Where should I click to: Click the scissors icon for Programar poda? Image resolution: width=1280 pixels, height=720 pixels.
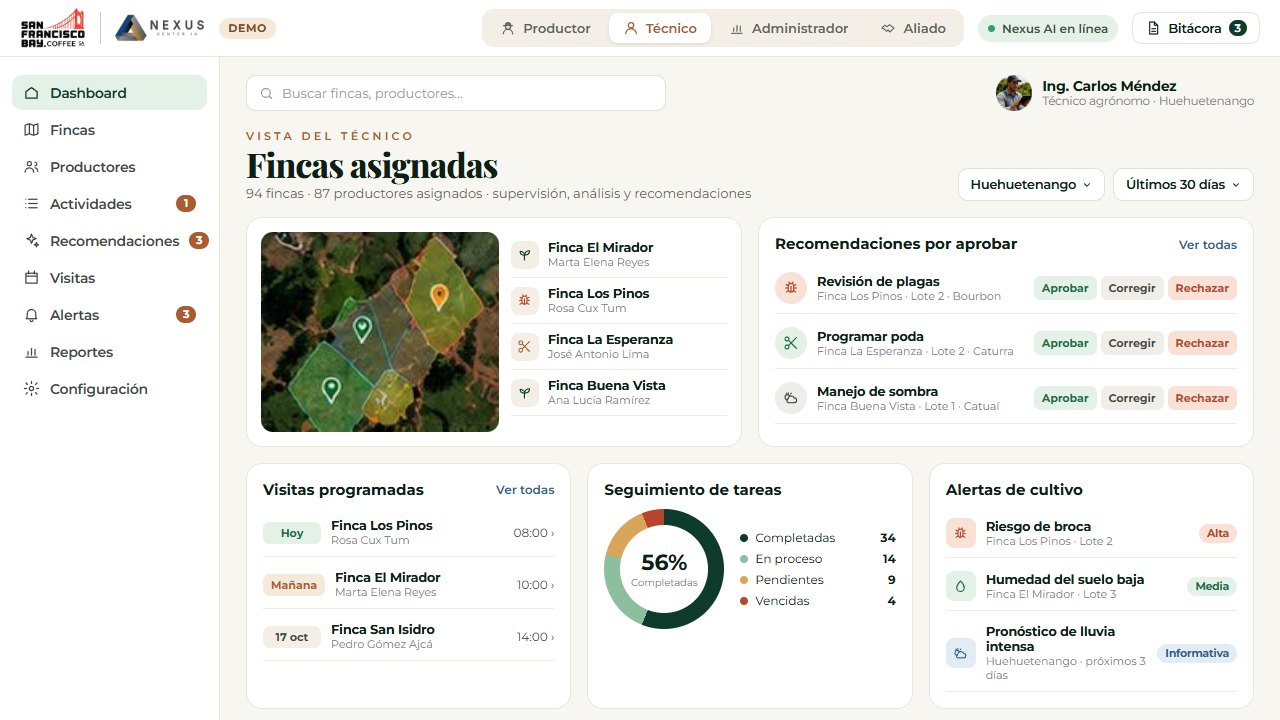point(791,343)
